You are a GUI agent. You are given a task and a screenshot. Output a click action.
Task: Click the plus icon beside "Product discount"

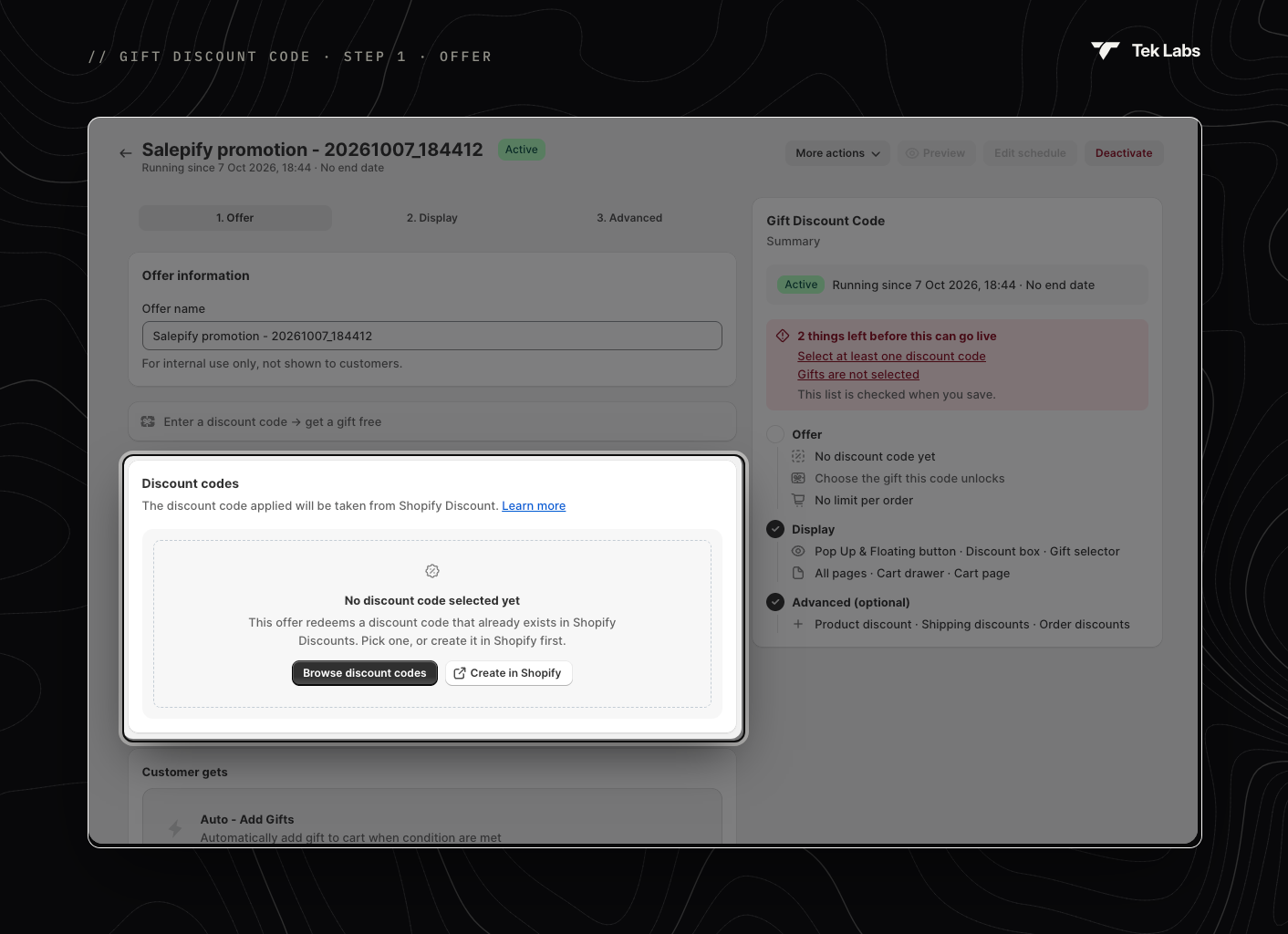click(x=798, y=624)
